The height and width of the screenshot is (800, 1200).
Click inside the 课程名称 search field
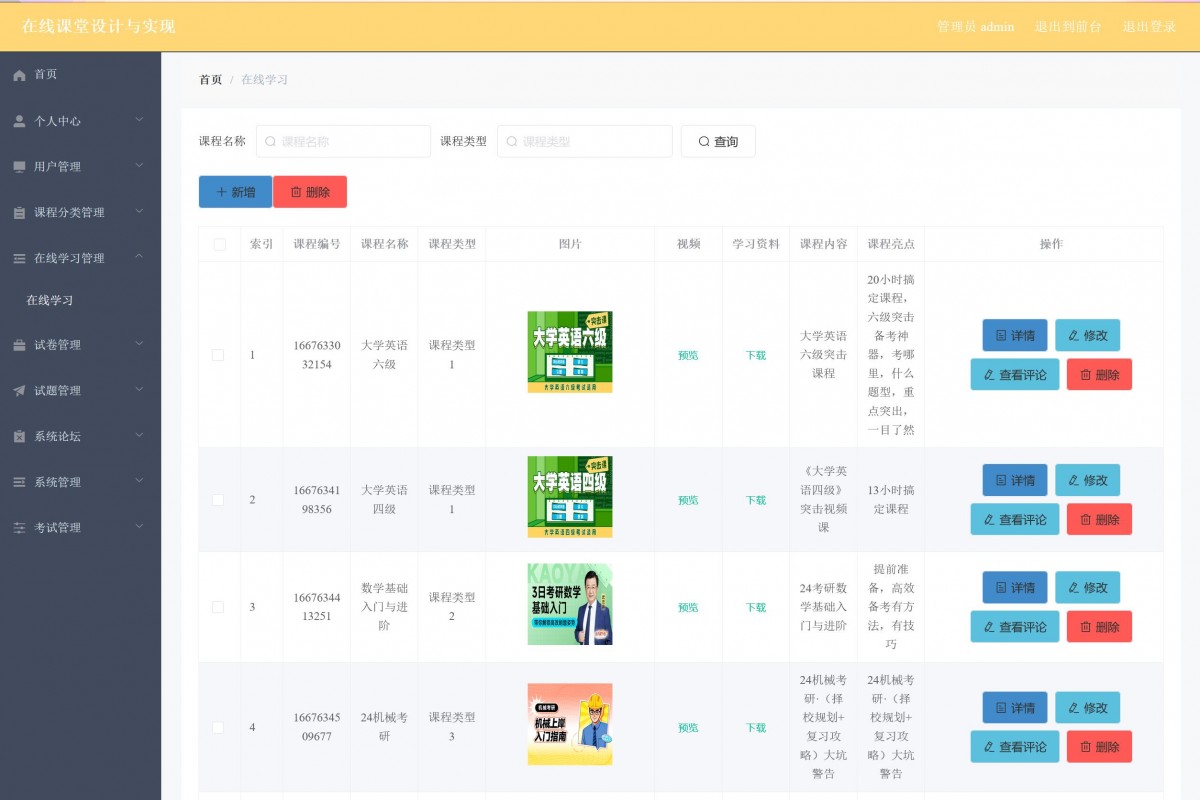coord(343,141)
